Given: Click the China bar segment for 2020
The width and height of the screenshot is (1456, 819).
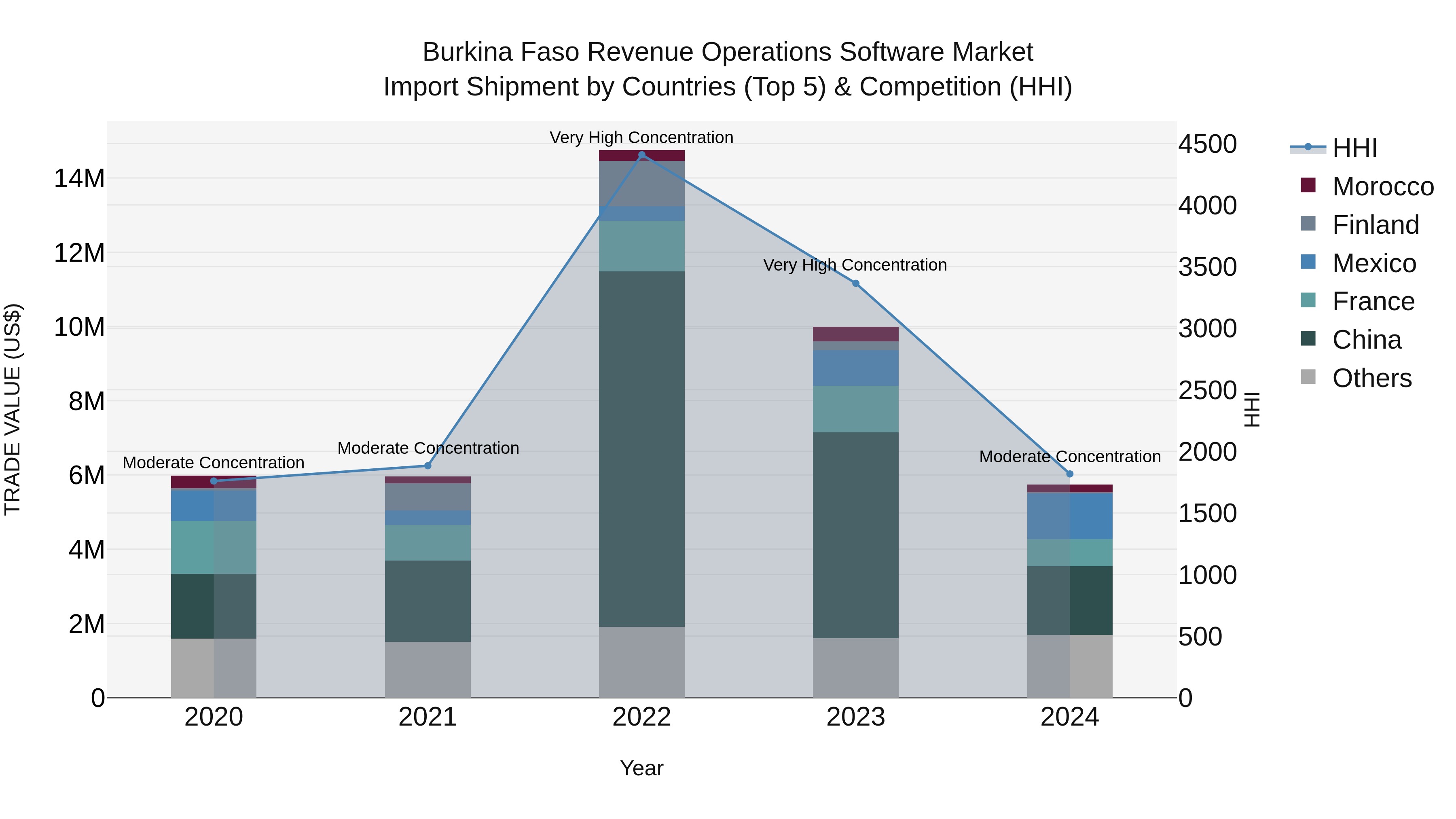Looking at the screenshot, I should point(214,606).
